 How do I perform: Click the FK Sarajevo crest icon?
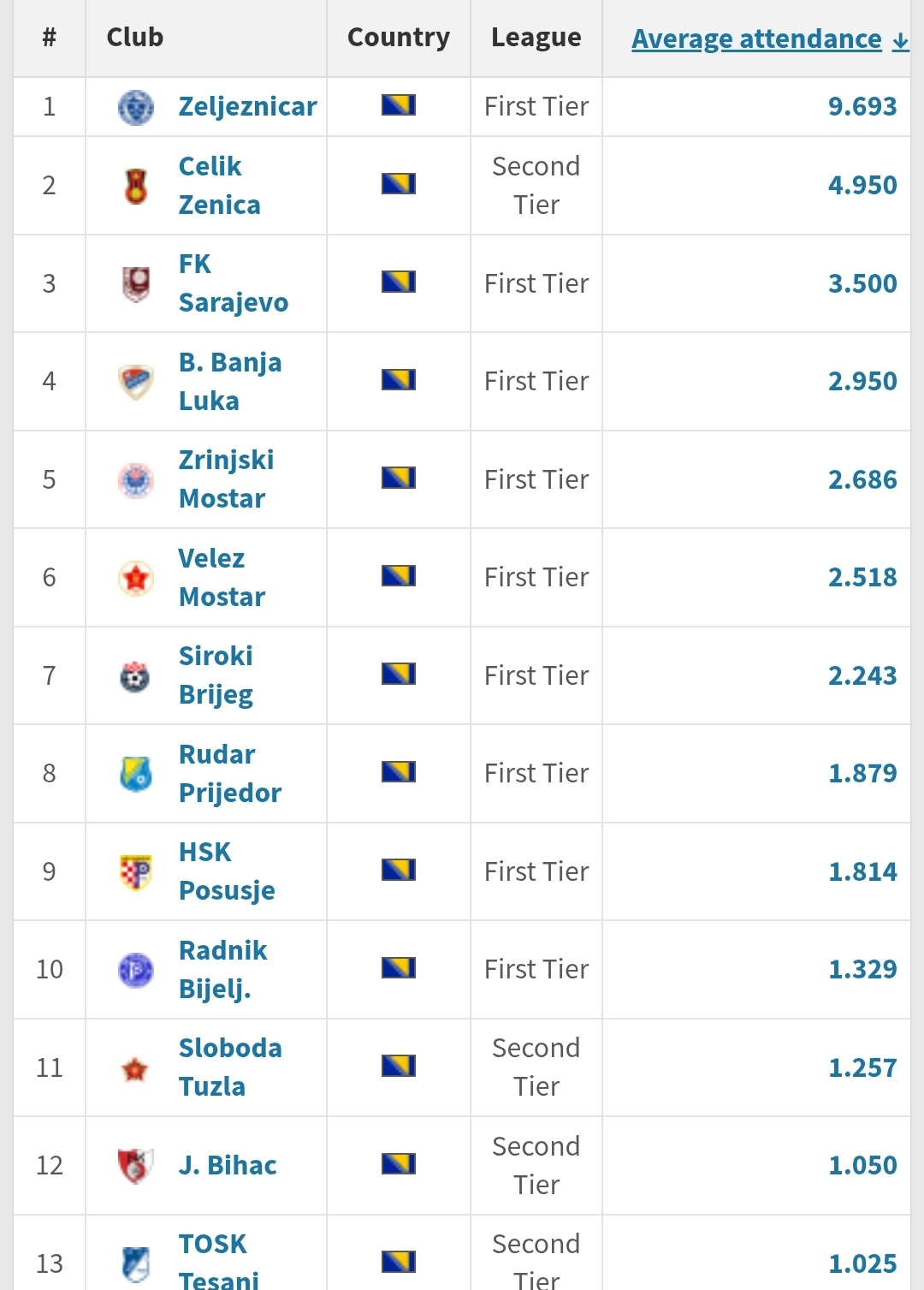click(x=135, y=283)
